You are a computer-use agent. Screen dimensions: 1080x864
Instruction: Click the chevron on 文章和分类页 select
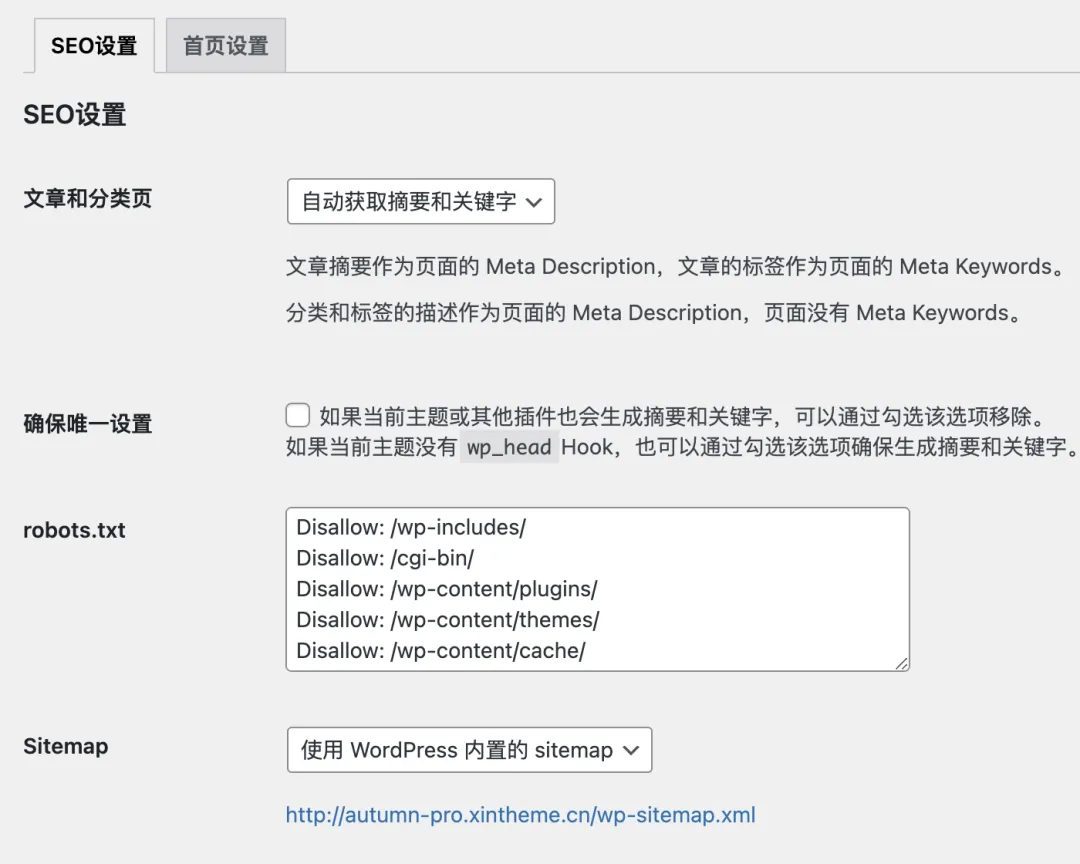coord(534,202)
